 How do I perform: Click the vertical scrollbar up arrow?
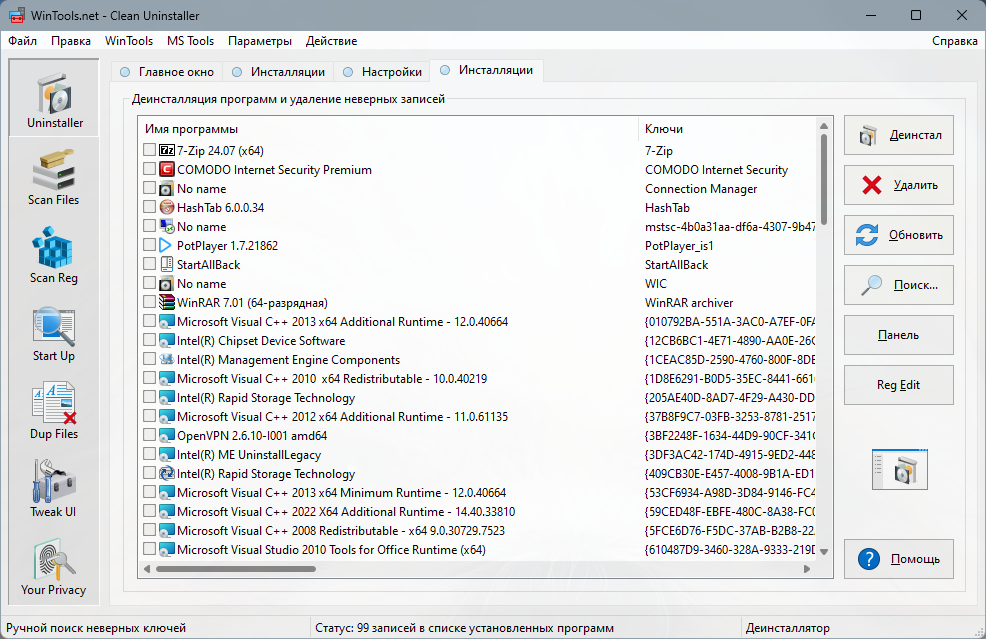[x=824, y=126]
